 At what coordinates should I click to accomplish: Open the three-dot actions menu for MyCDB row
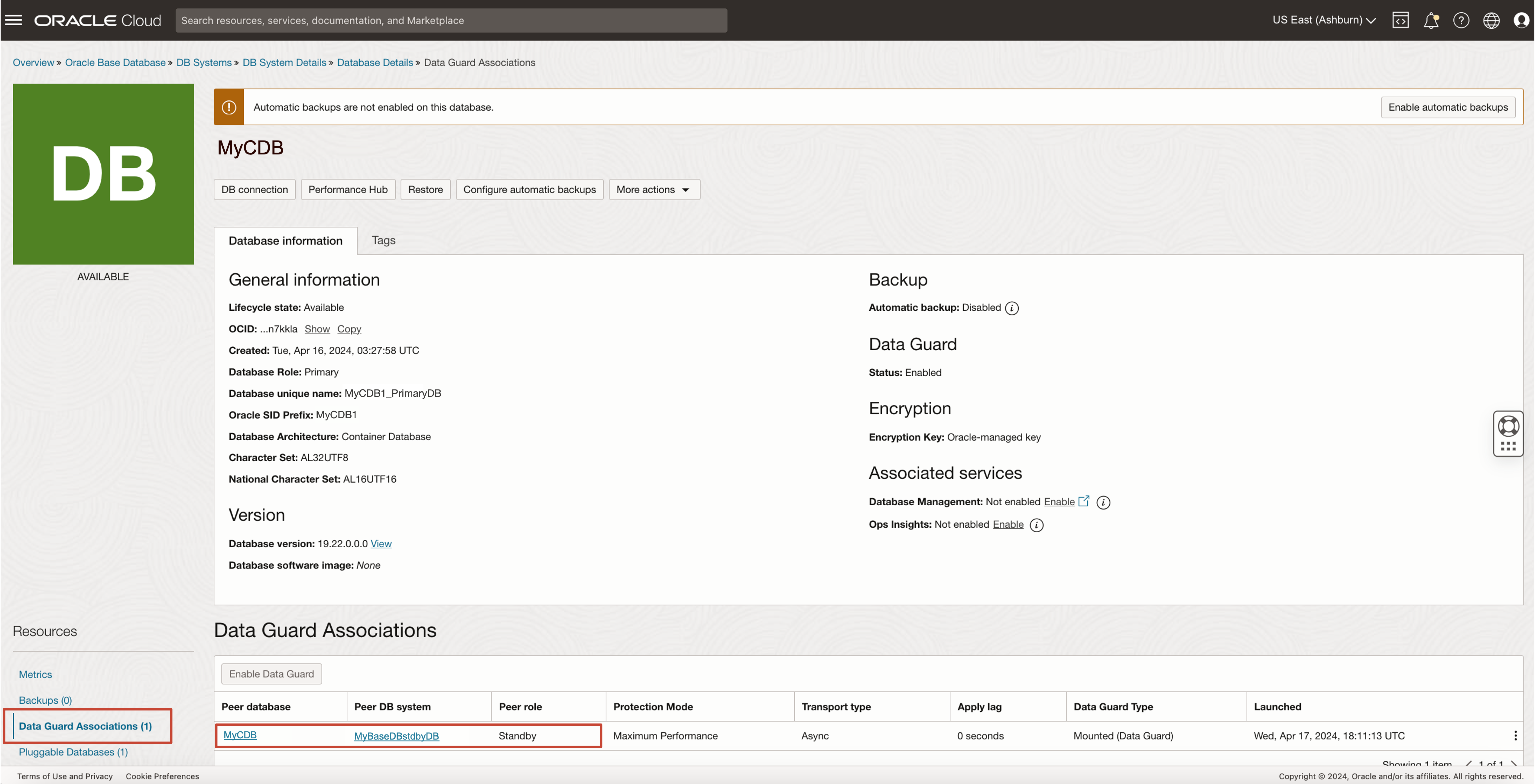pyautogui.click(x=1515, y=736)
